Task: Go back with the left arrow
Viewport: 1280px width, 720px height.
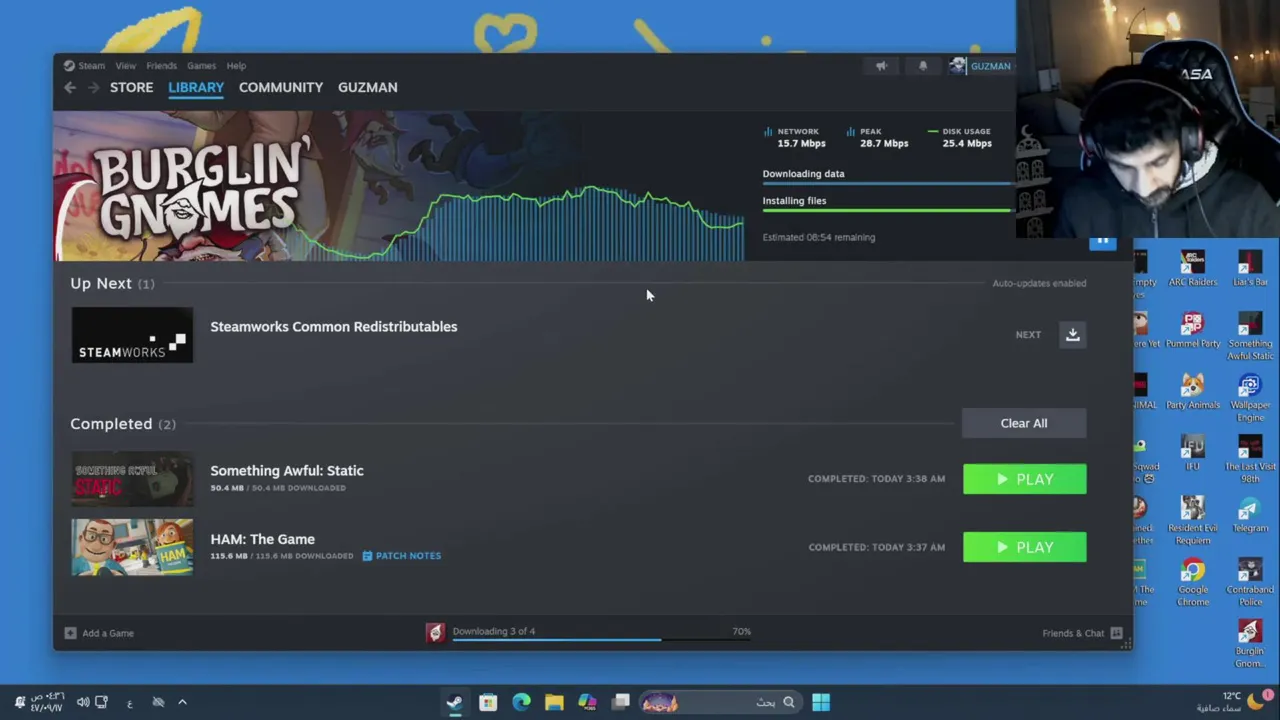Action: pyautogui.click(x=70, y=88)
